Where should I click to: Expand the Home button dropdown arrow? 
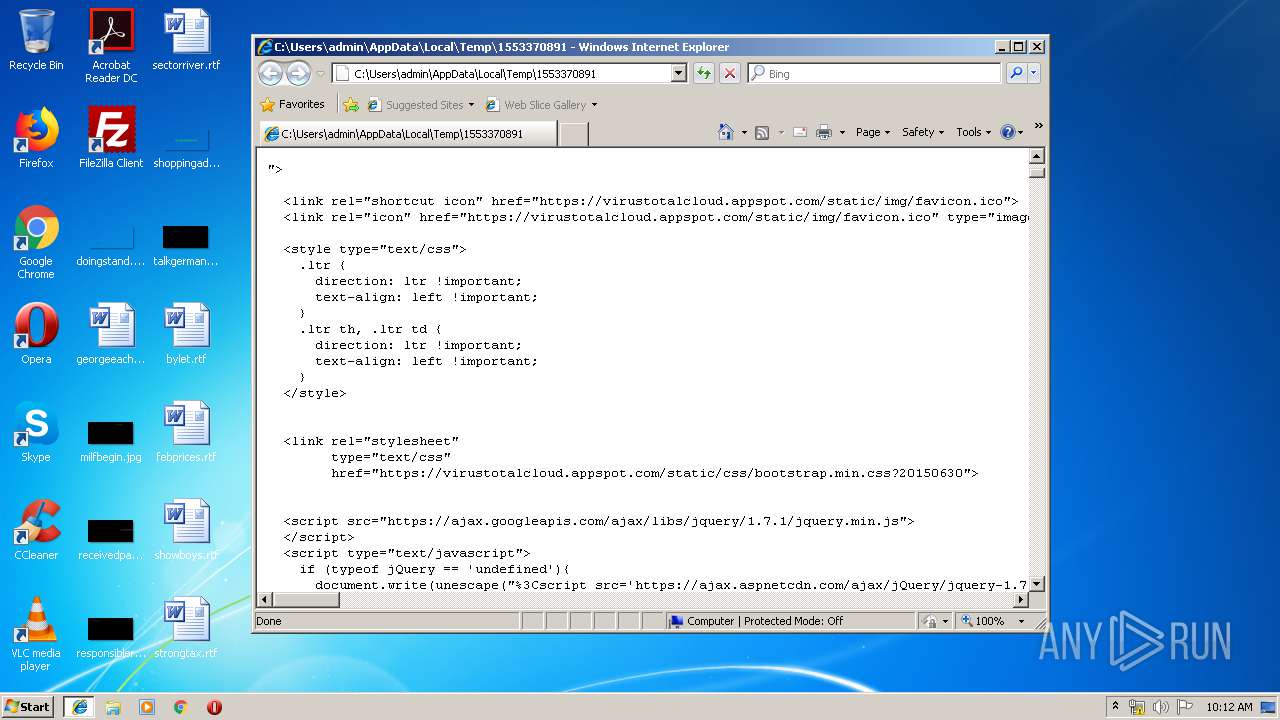tap(744, 132)
